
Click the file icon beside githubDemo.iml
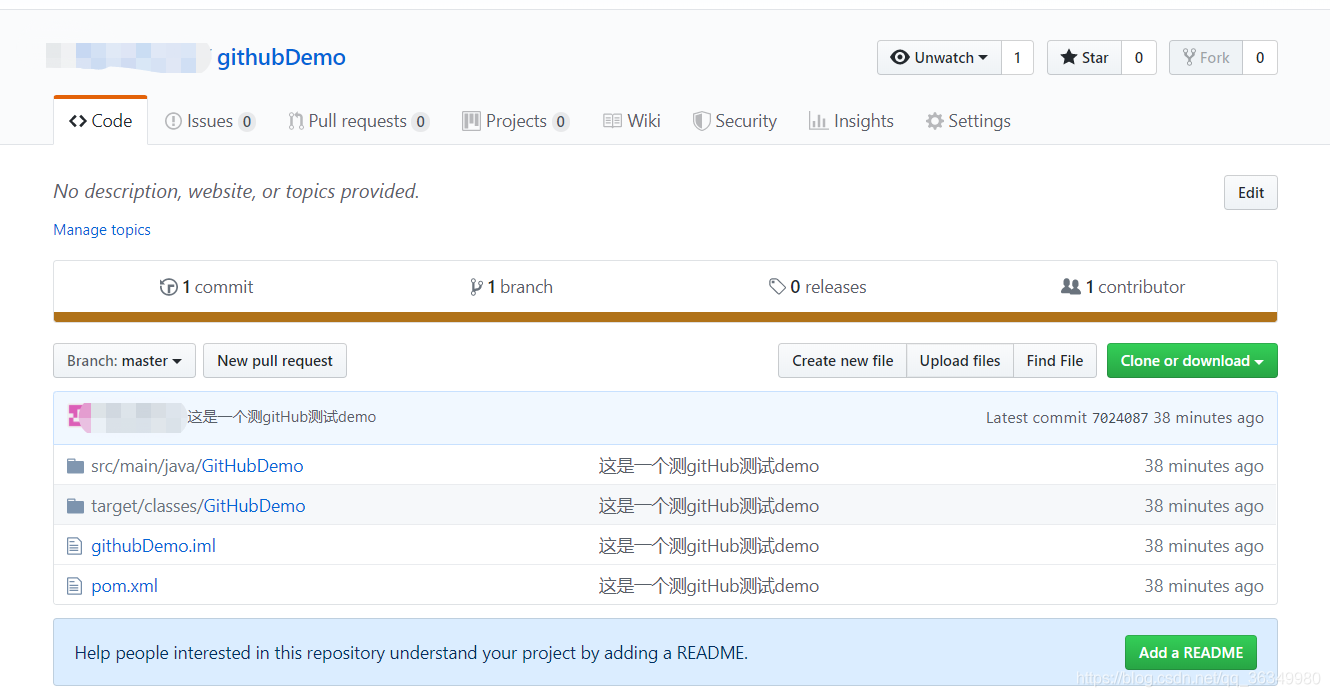click(74, 546)
